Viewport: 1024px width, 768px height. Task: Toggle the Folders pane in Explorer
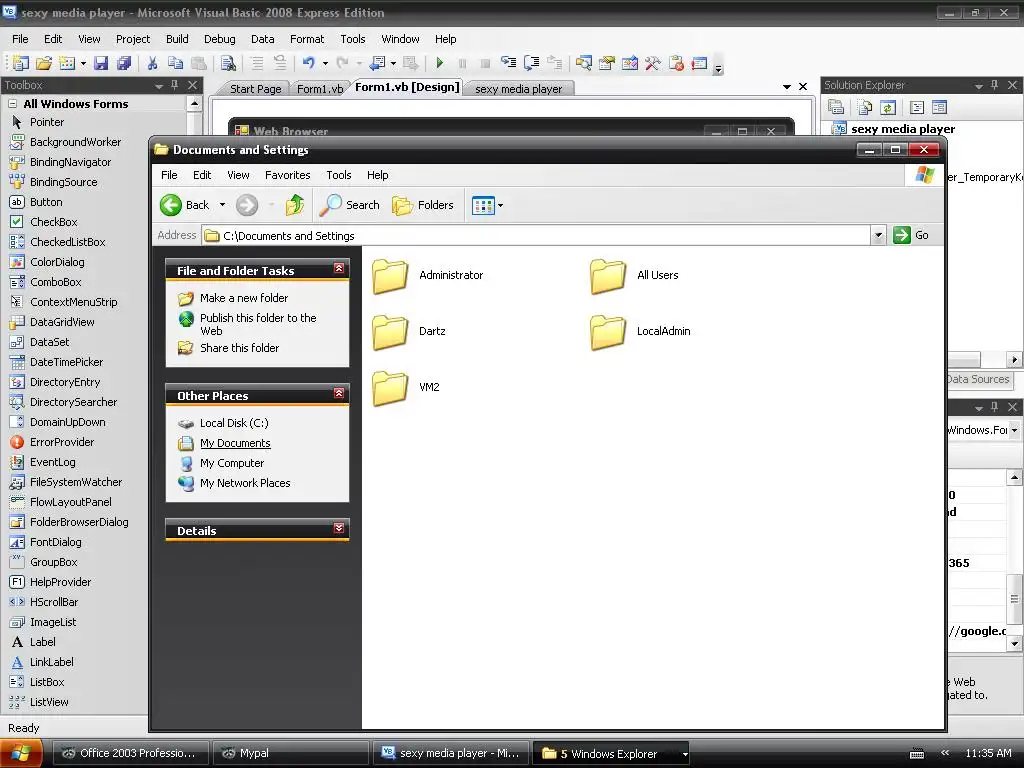click(x=423, y=205)
